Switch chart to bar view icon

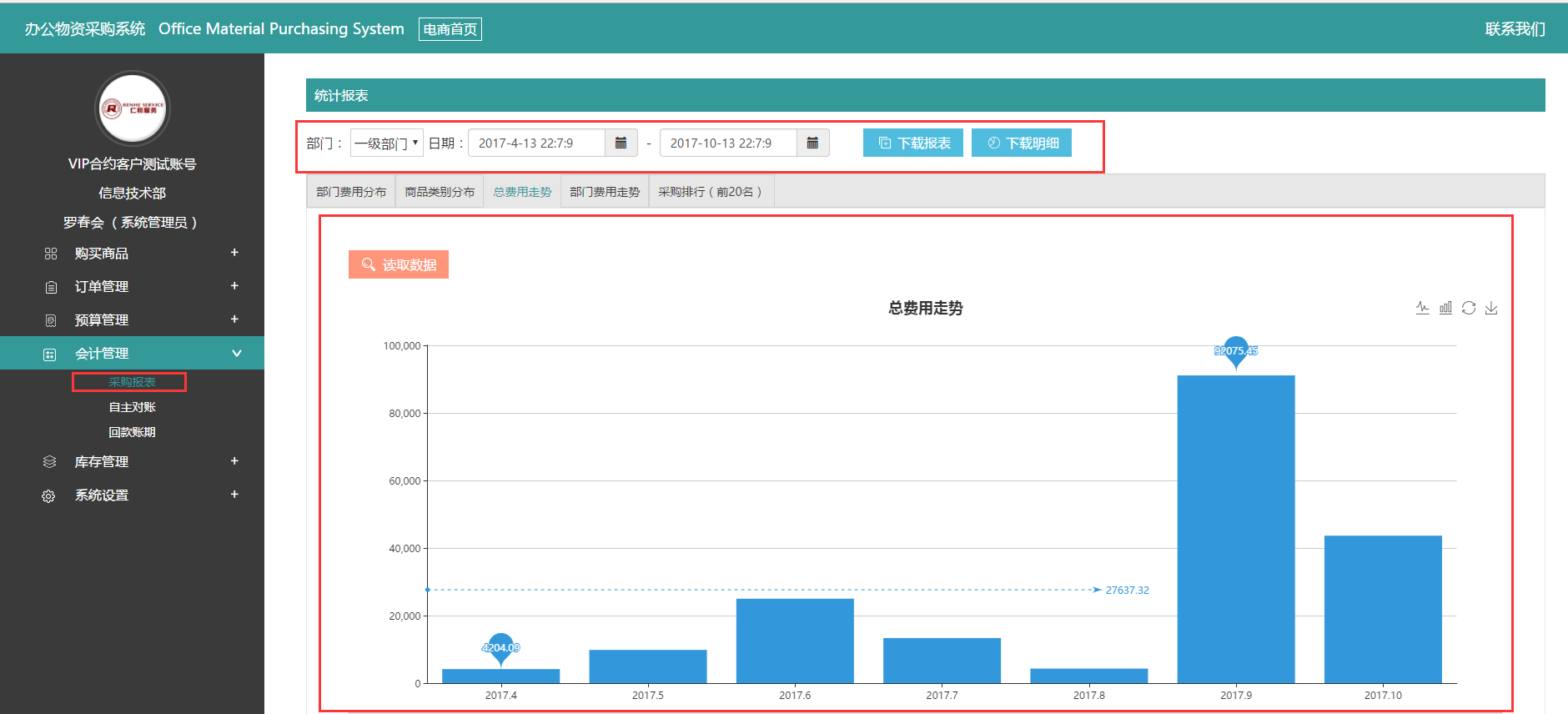1445,308
